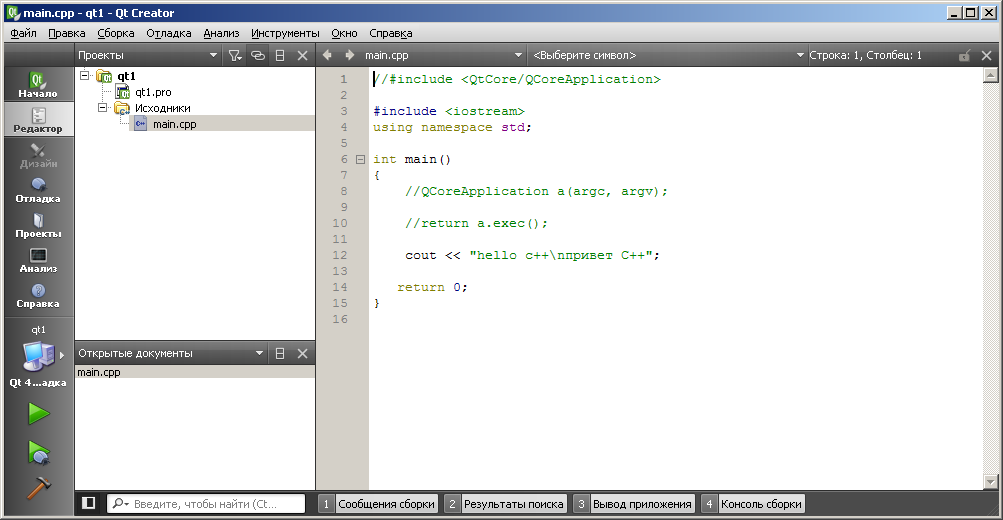
Task: Show Вывод приложения output pane
Action: (x=634, y=504)
